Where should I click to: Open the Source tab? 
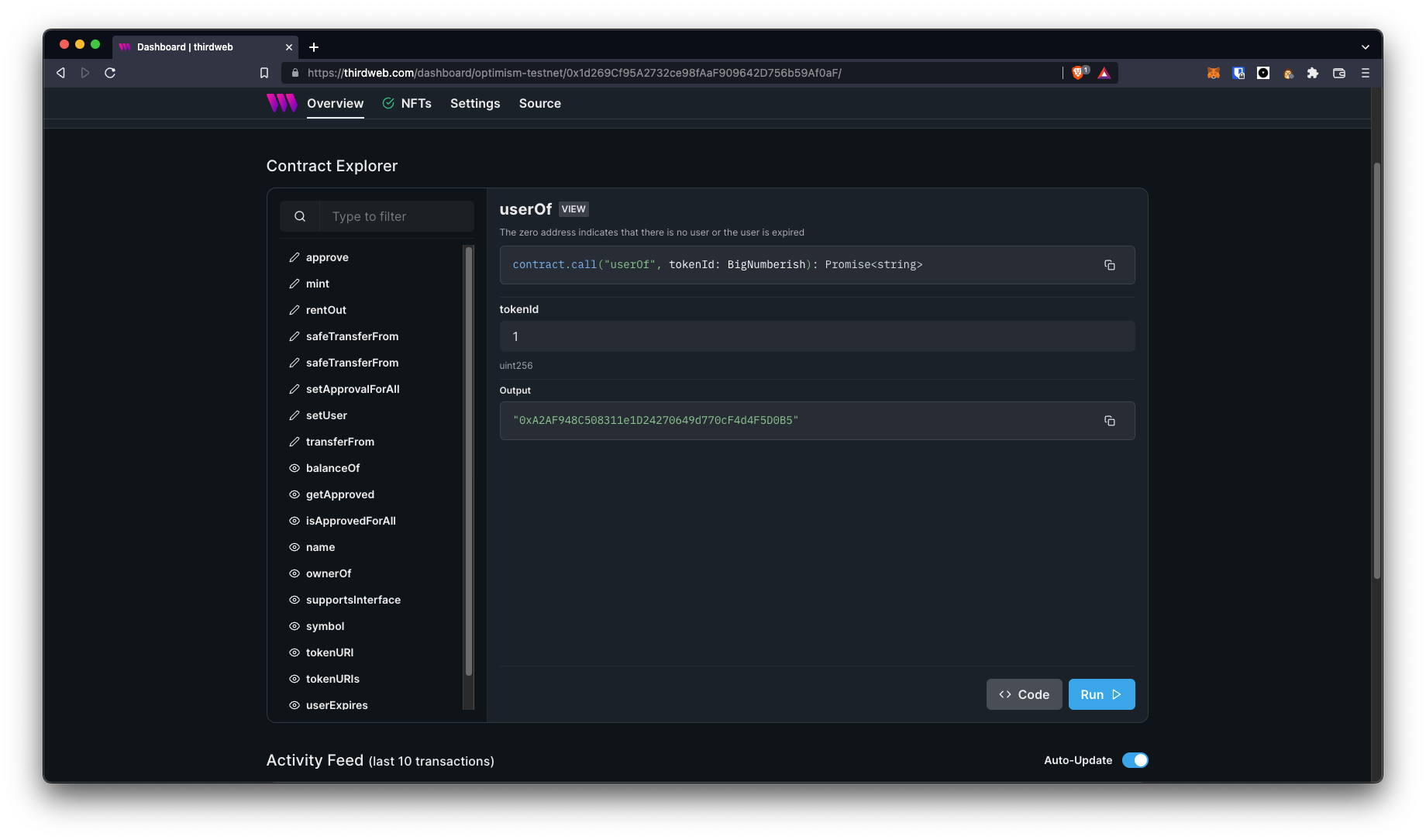point(539,103)
